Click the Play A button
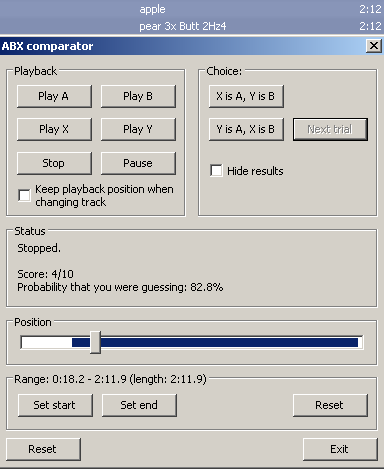Screen dimensions: 384x469 [54, 96]
